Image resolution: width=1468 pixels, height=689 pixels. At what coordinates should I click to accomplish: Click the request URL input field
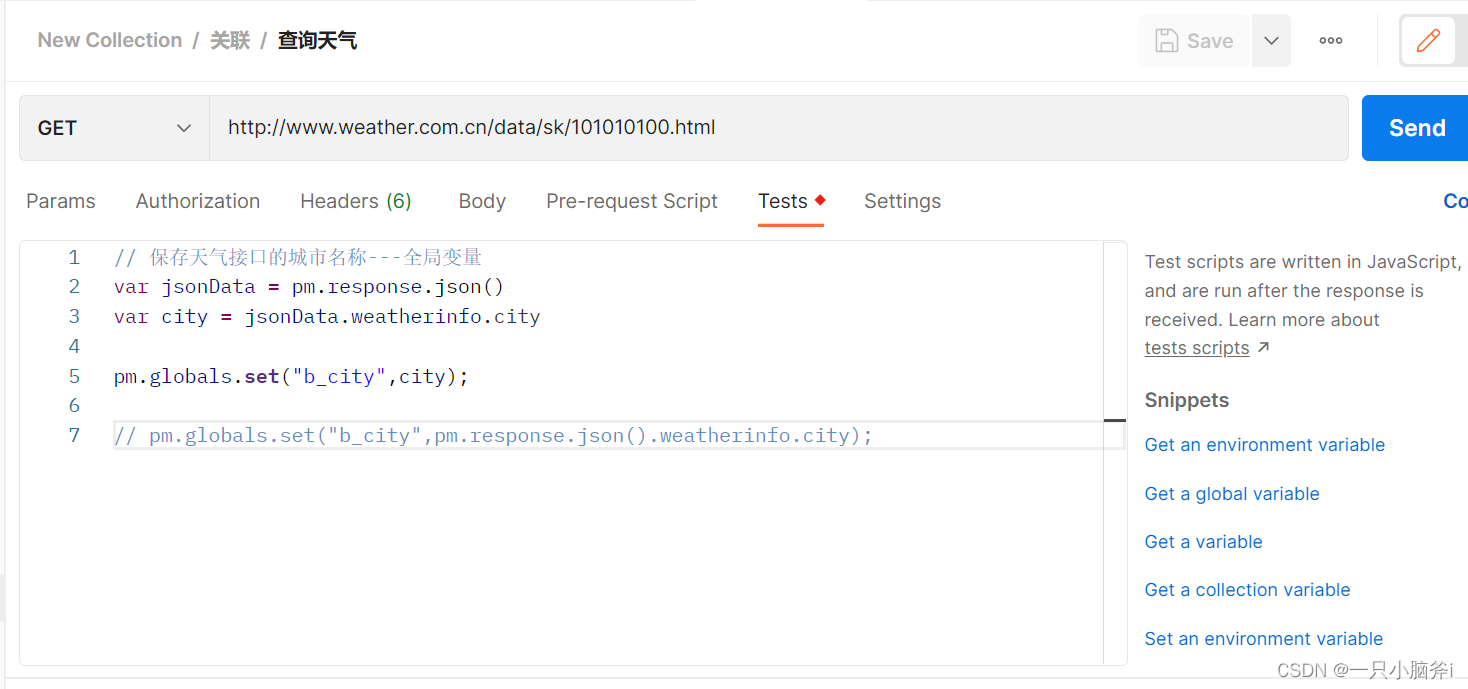coord(778,128)
